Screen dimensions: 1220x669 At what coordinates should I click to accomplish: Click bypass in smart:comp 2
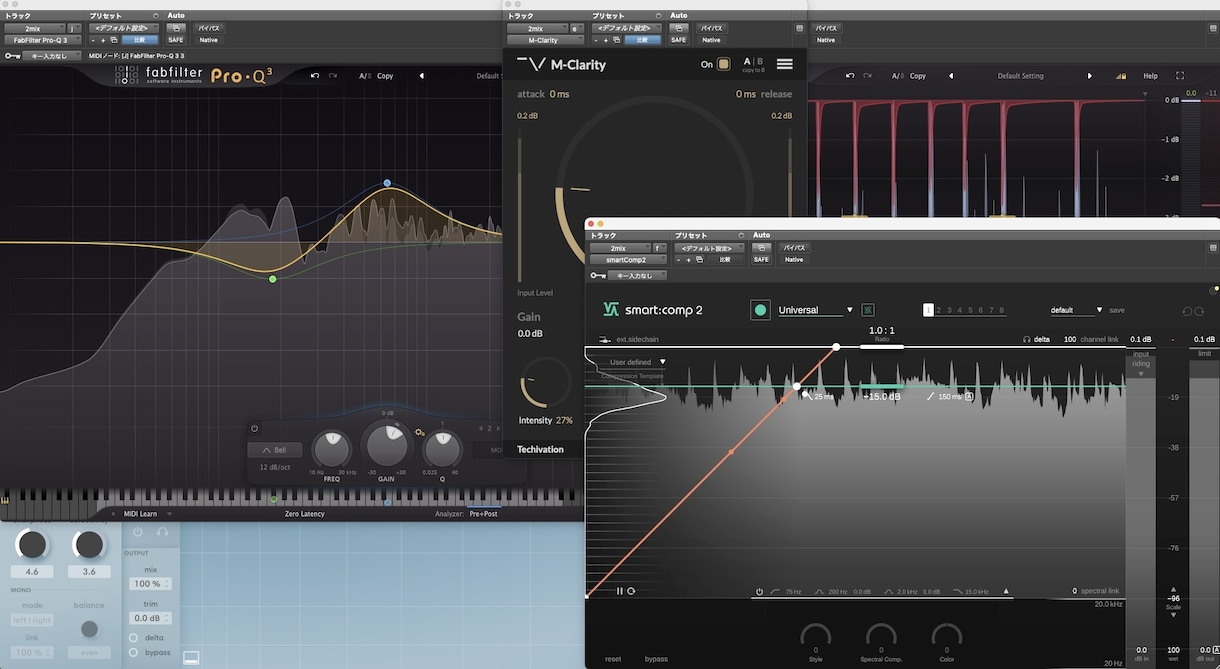656,659
